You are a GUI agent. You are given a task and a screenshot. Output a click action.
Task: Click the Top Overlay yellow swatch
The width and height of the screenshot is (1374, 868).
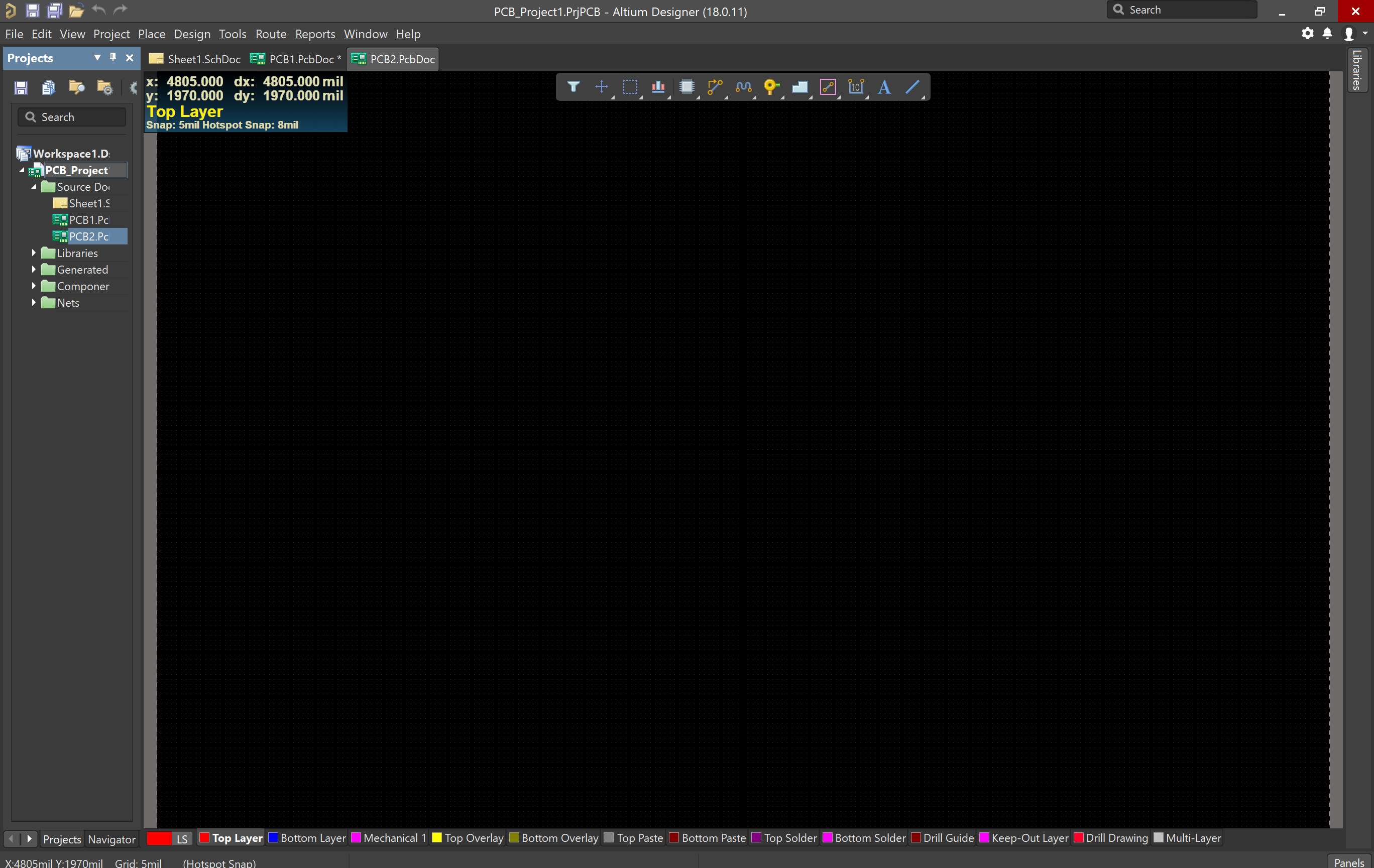coord(437,838)
